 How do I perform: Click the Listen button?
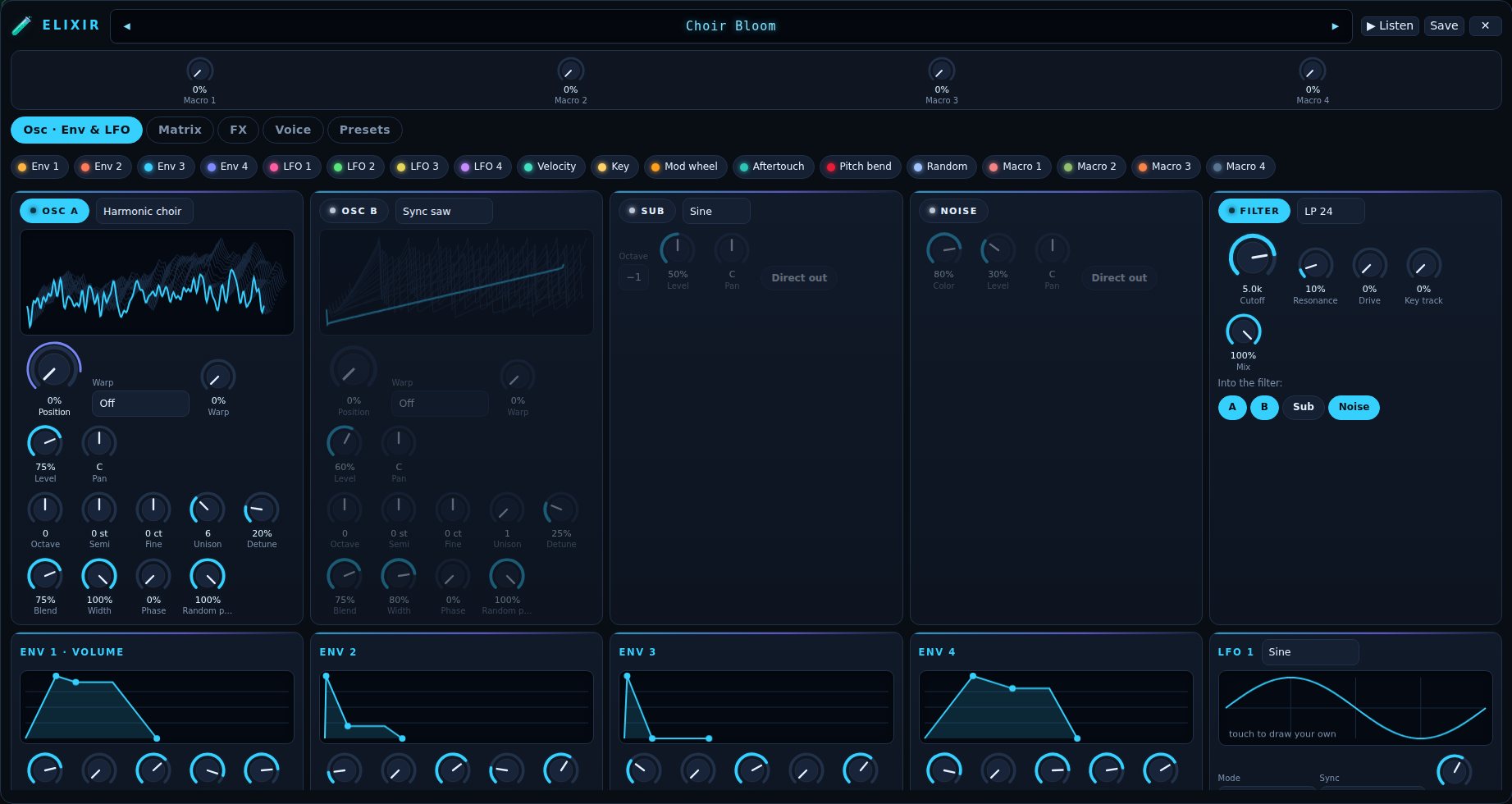click(1390, 25)
